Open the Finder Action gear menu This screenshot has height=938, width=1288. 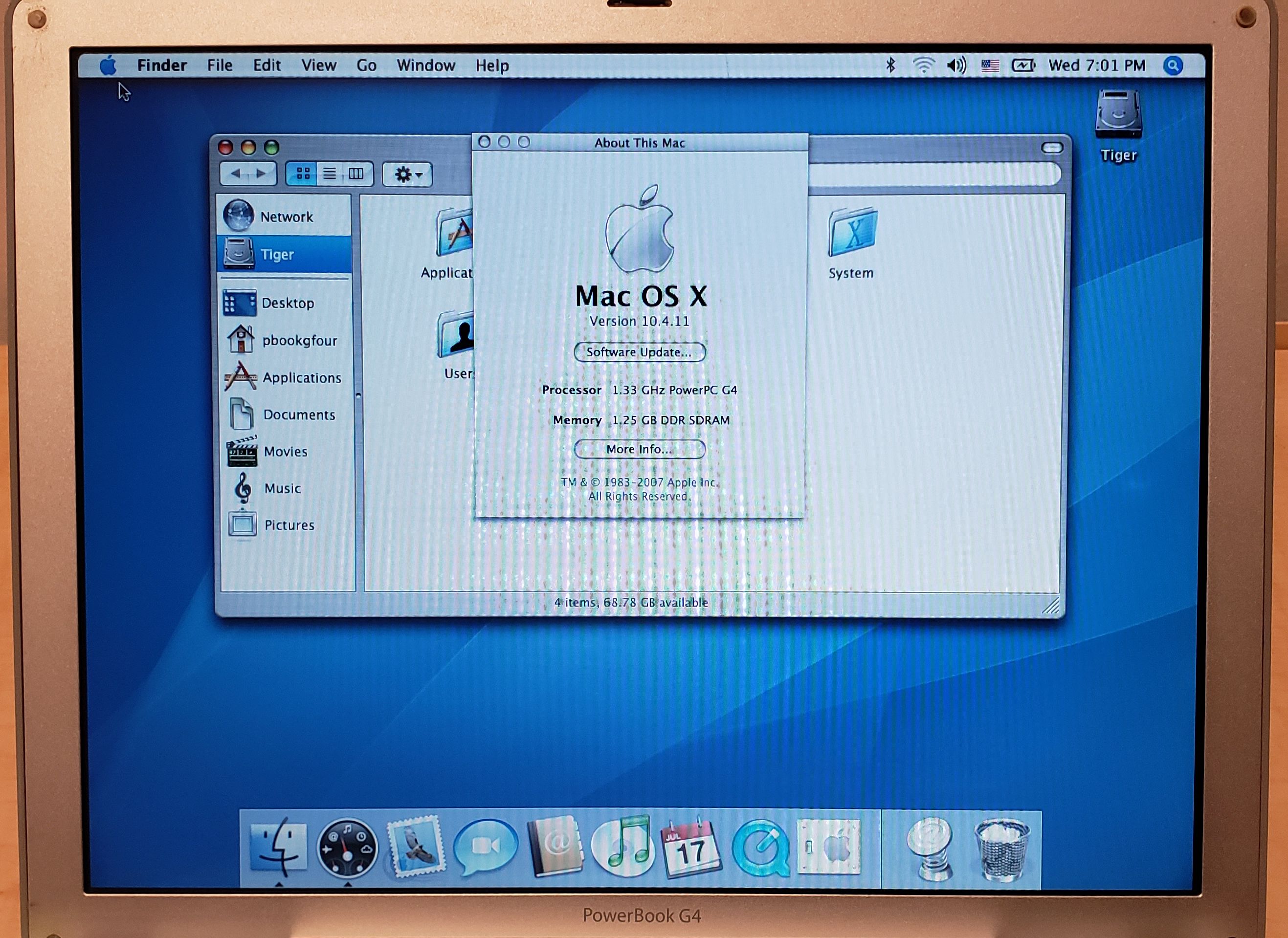click(x=407, y=175)
